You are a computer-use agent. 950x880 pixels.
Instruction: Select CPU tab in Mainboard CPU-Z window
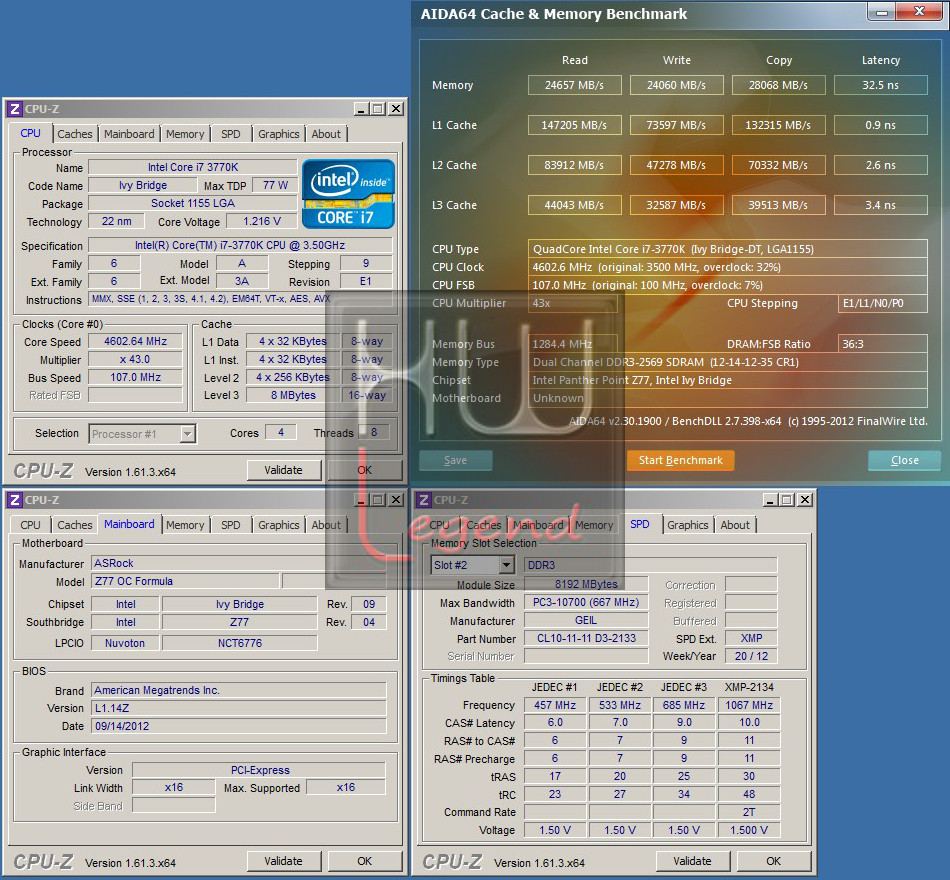point(30,525)
